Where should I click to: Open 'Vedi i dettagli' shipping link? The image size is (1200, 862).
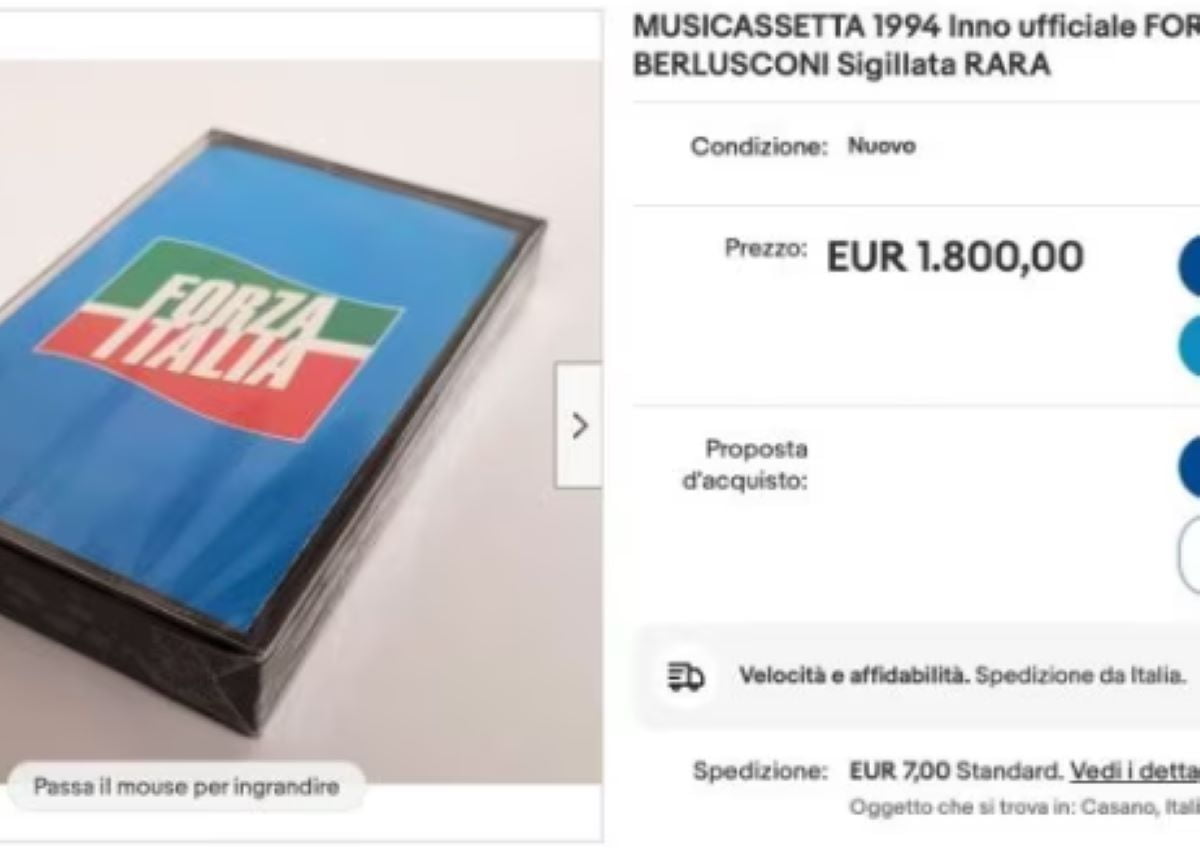[x=1135, y=772]
